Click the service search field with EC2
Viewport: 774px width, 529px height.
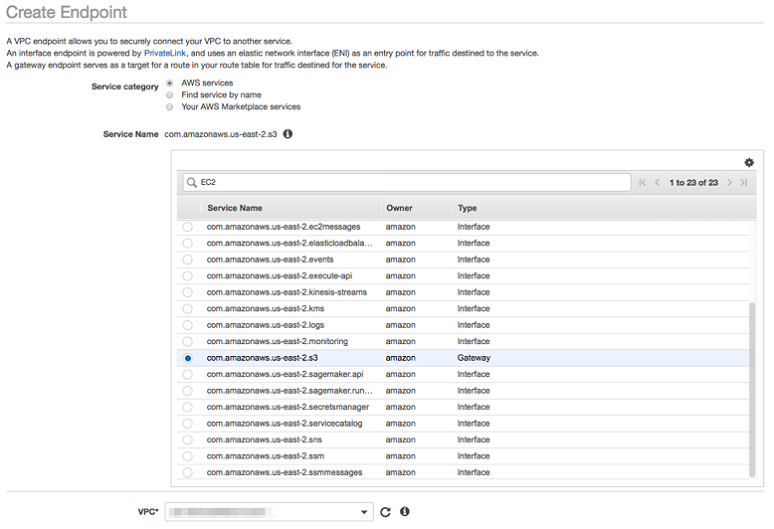(x=407, y=183)
